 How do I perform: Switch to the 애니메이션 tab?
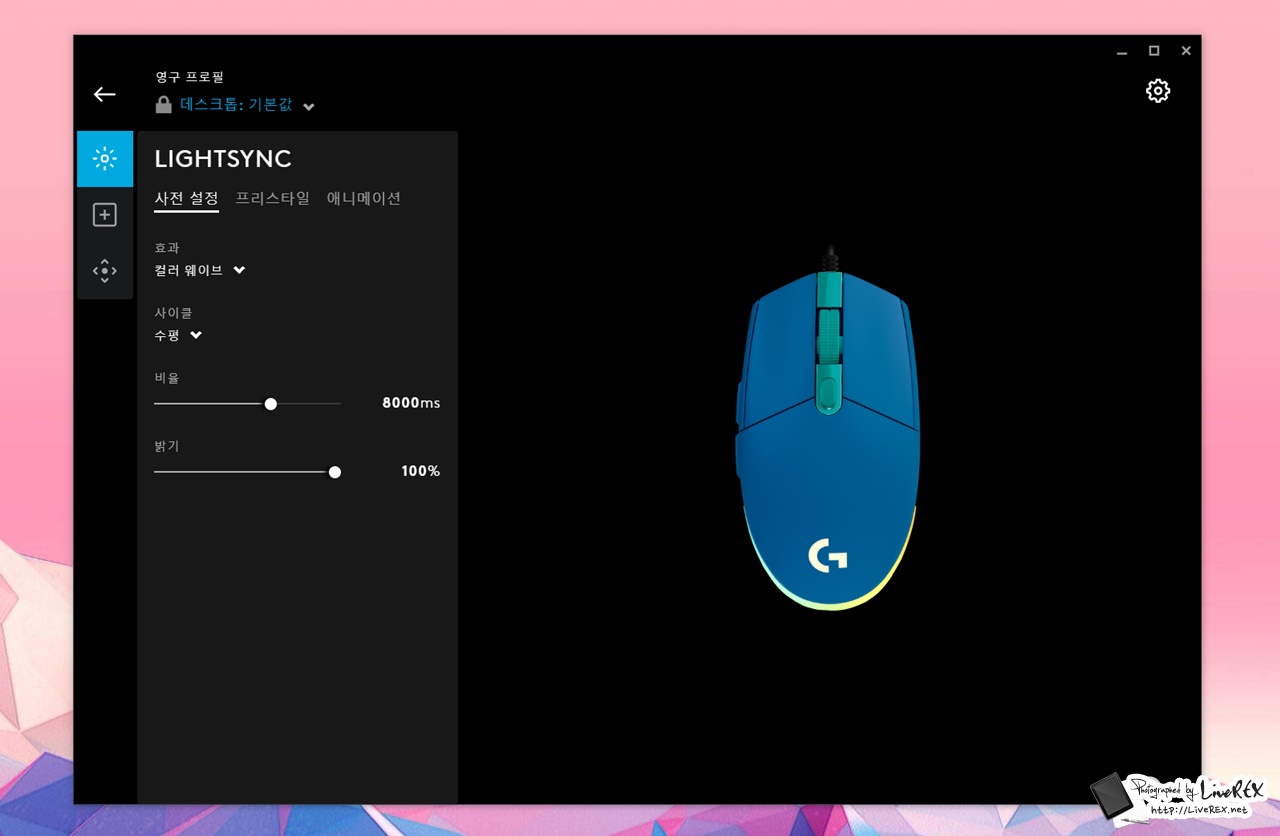(x=364, y=198)
